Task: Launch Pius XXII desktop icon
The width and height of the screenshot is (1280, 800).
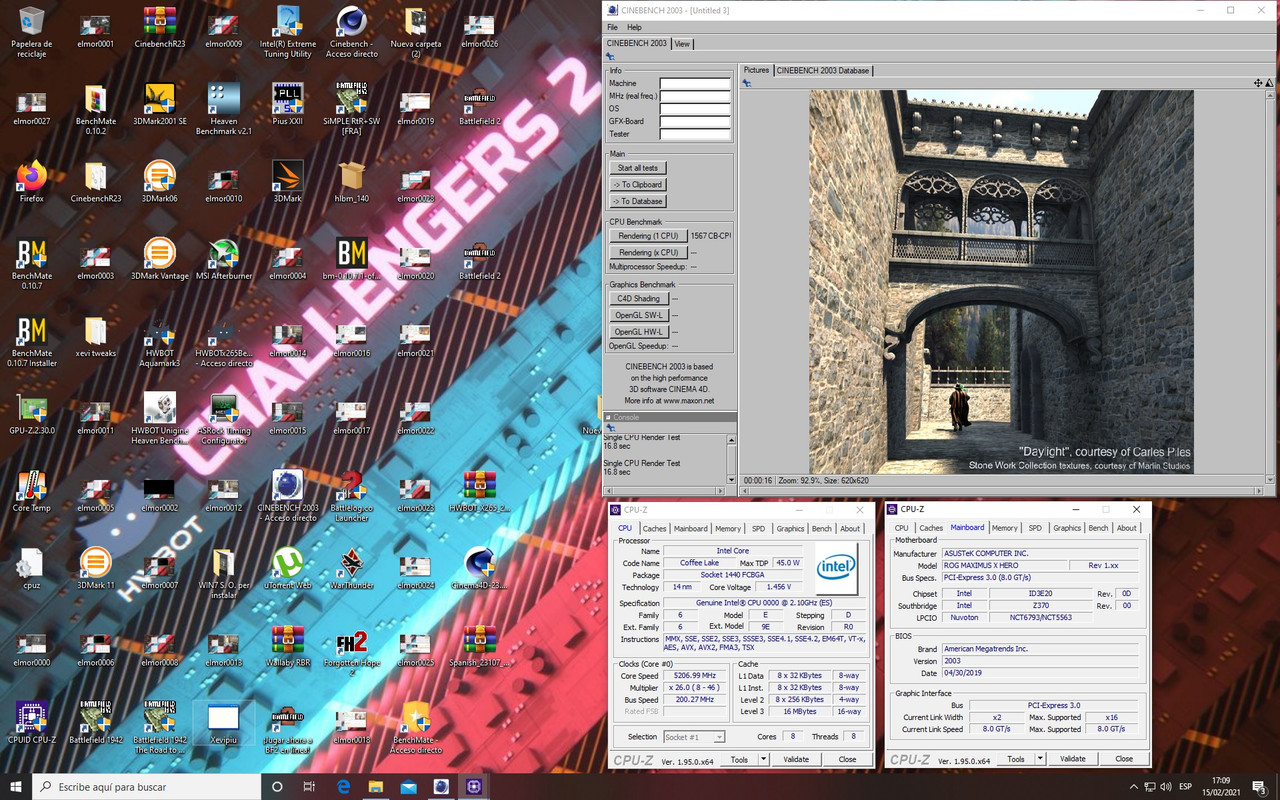Action: (x=288, y=103)
